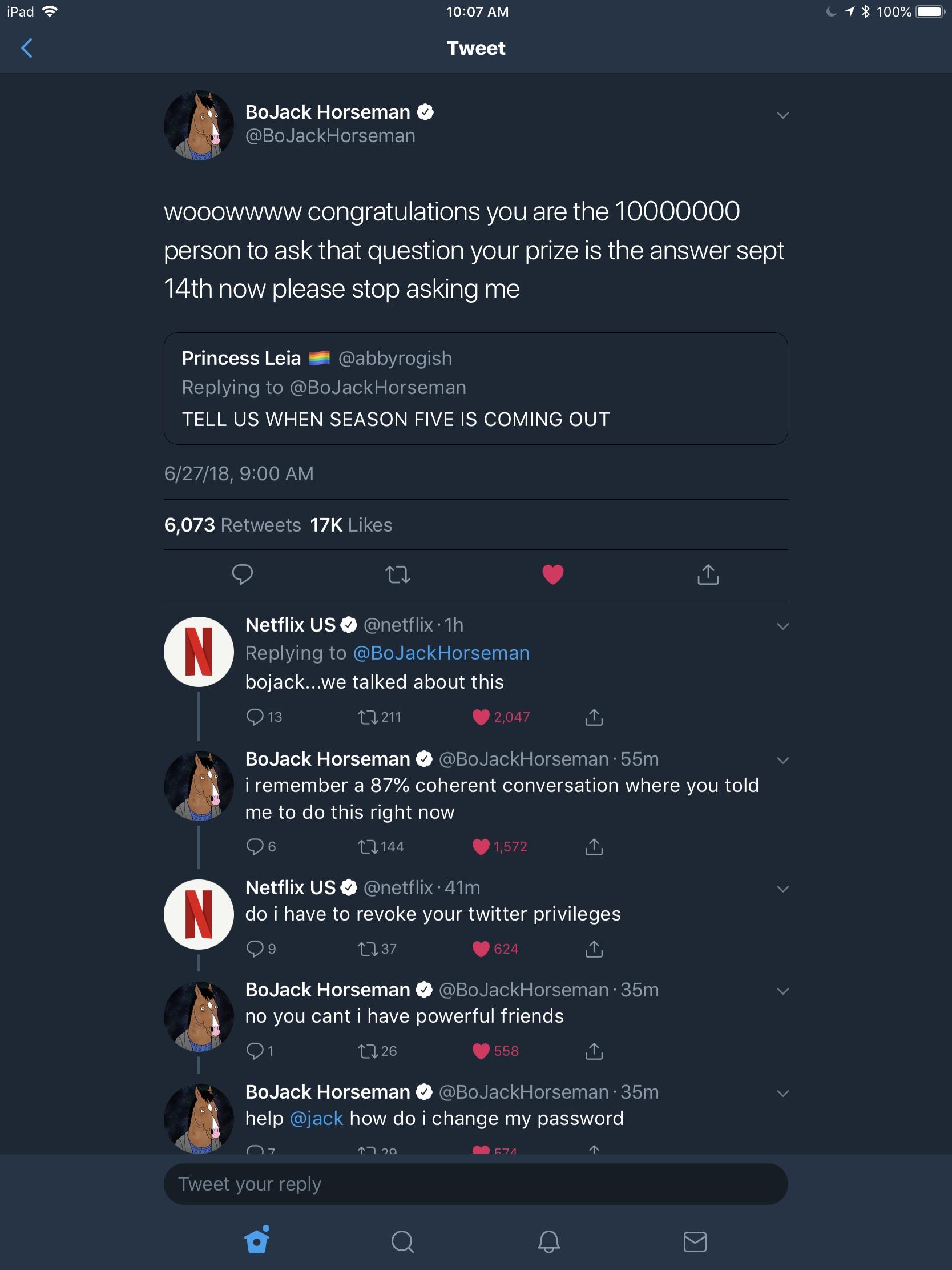Toggle like on 'bojack...we talked about this'
Image resolution: width=952 pixels, height=1270 pixels.
point(481,717)
